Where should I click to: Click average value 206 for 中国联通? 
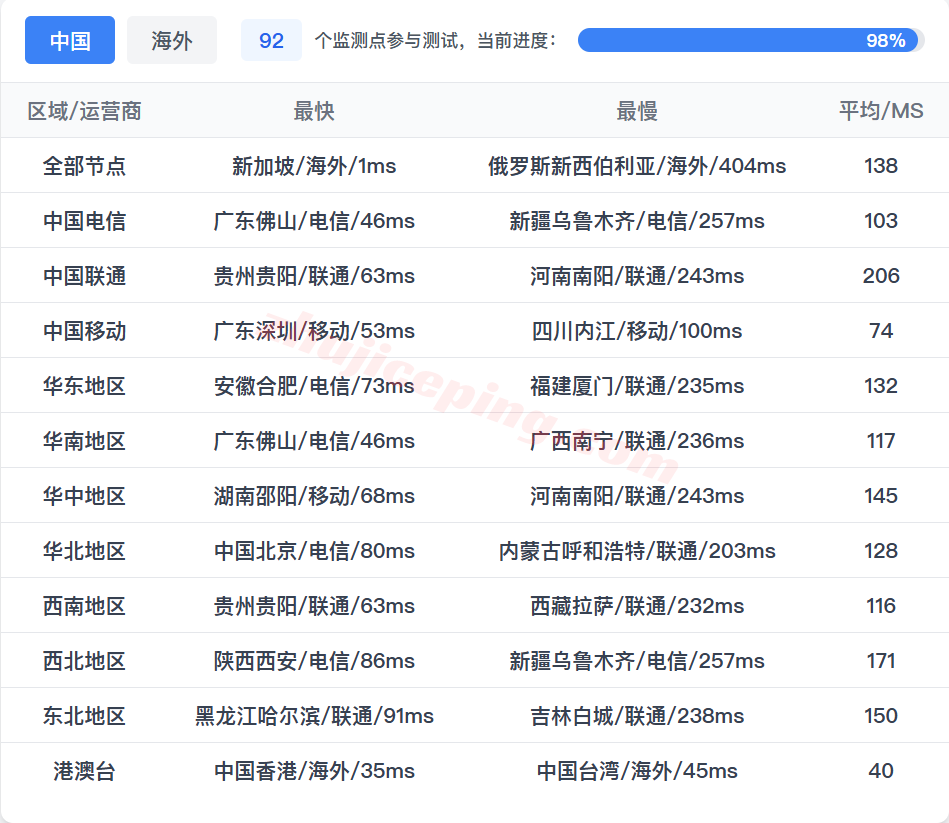[x=881, y=276]
